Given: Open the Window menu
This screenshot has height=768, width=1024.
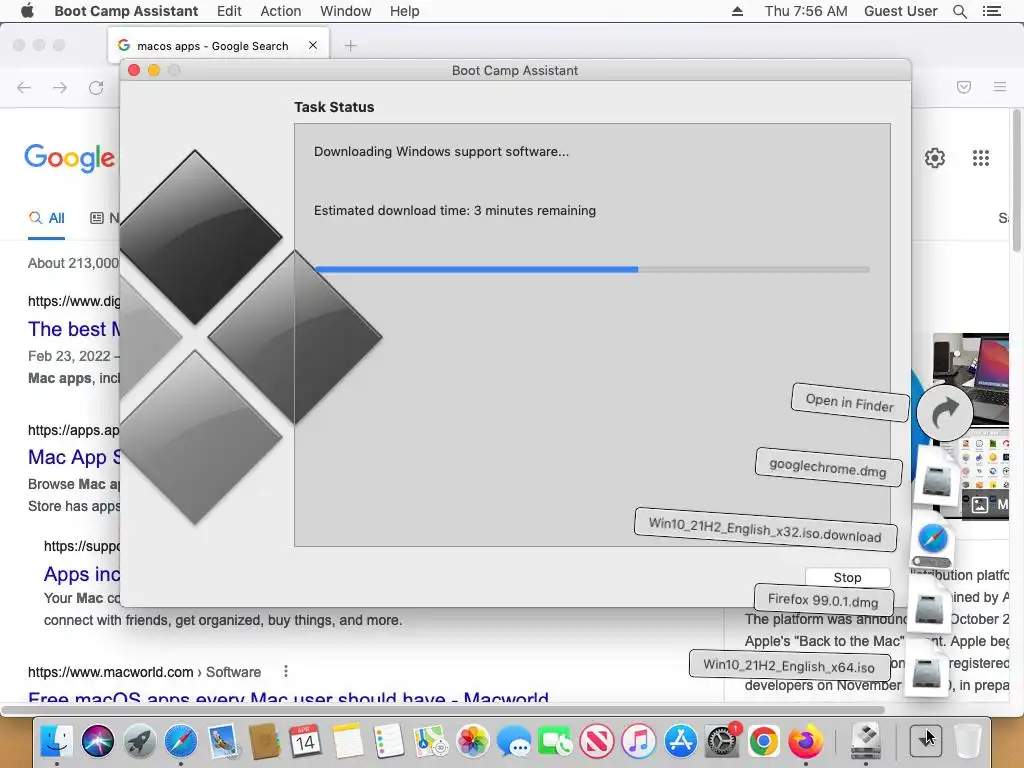Looking at the screenshot, I should [x=345, y=11].
